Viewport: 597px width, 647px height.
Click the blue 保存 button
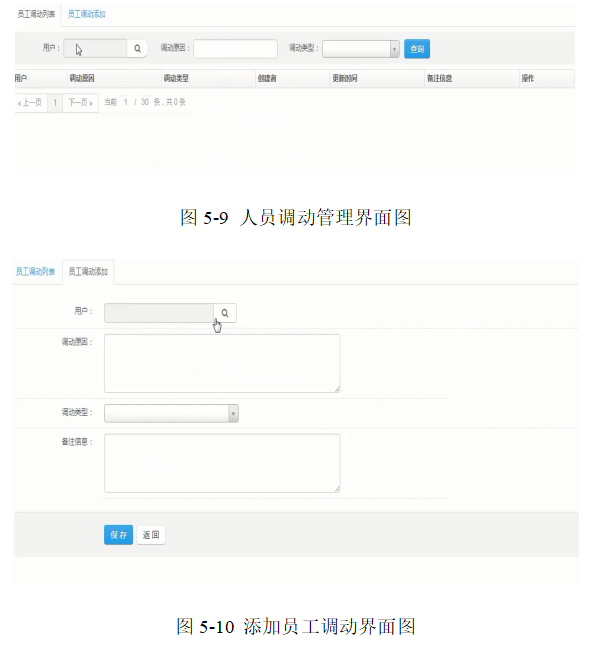(118, 535)
